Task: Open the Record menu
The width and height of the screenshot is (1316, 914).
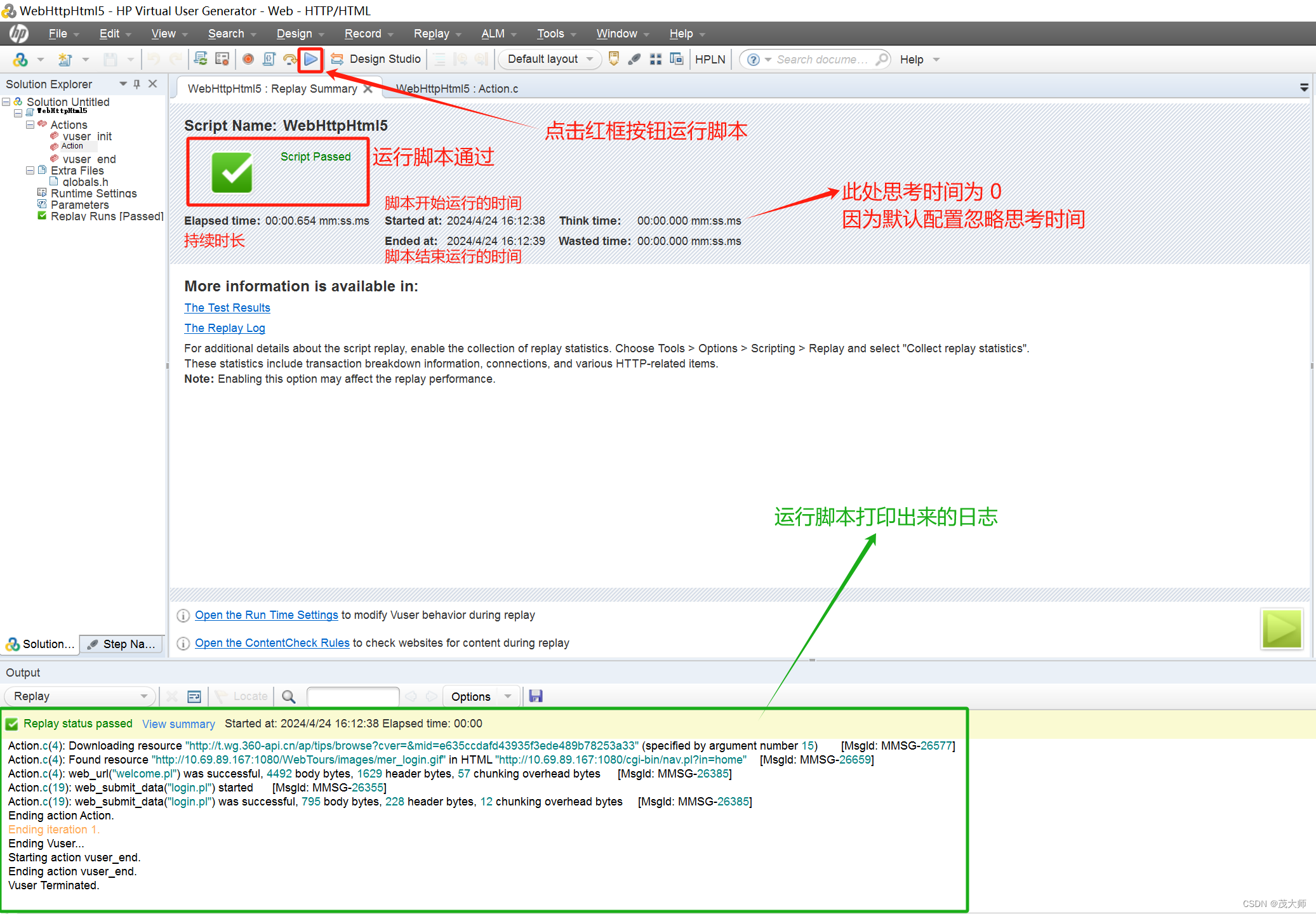Action: (x=362, y=33)
